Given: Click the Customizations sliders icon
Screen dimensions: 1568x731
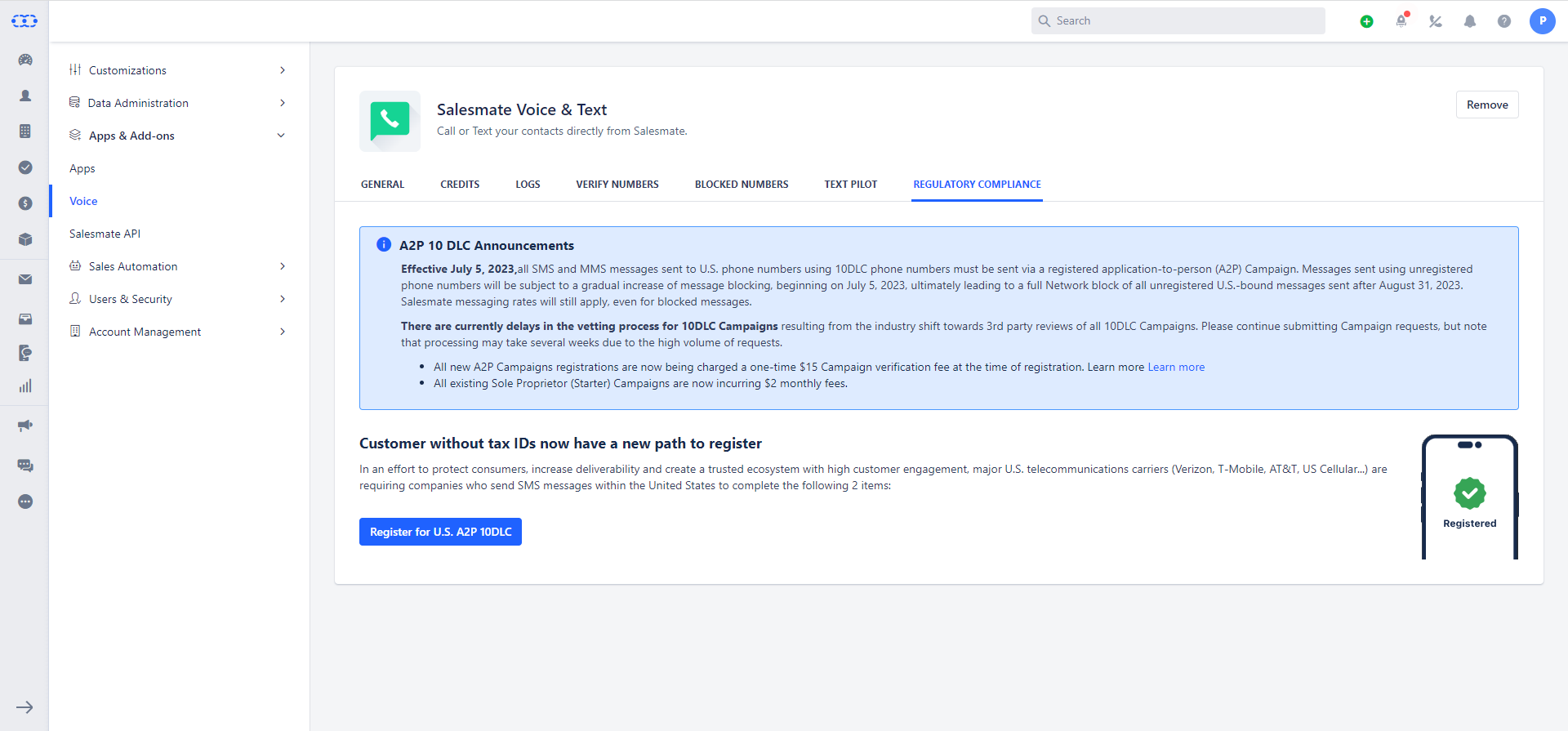Looking at the screenshot, I should 75,69.
